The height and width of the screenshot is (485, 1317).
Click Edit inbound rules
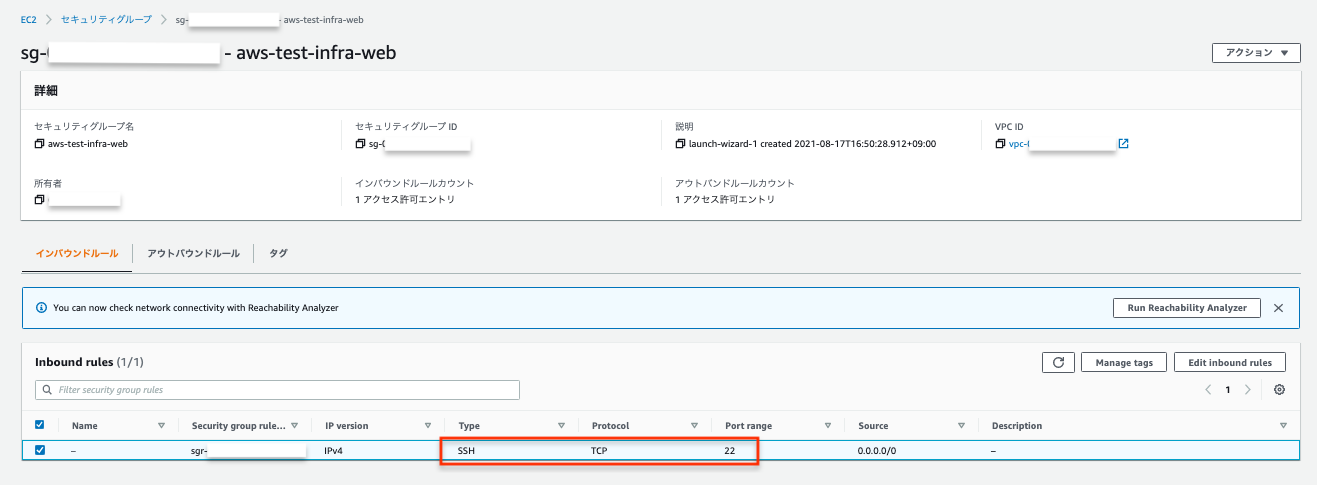(x=1229, y=362)
